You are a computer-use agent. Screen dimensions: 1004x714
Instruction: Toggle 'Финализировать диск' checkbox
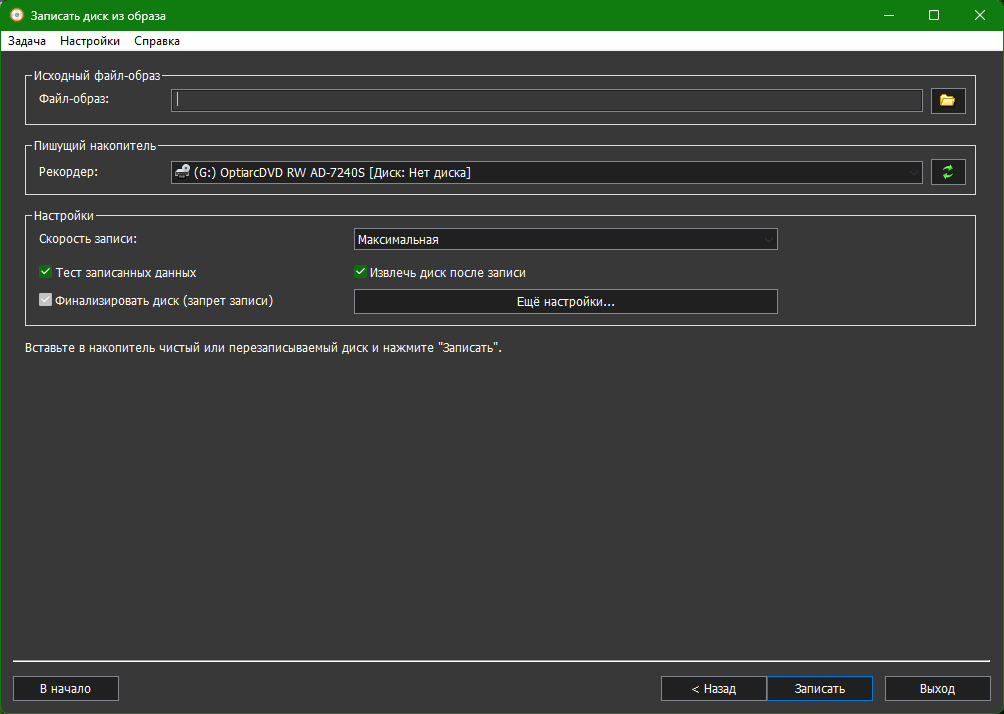click(45, 300)
